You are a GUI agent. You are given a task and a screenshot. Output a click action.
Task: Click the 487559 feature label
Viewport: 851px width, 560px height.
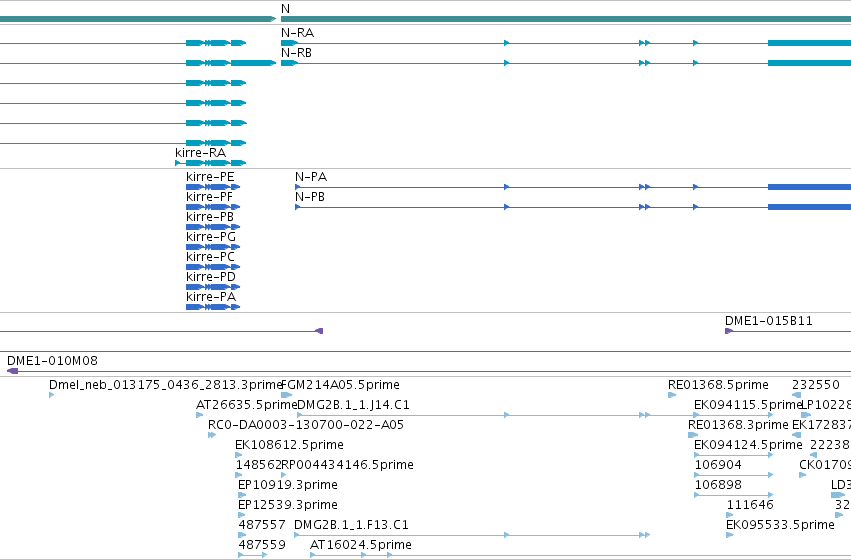pyautogui.click(x=262, y=545)
